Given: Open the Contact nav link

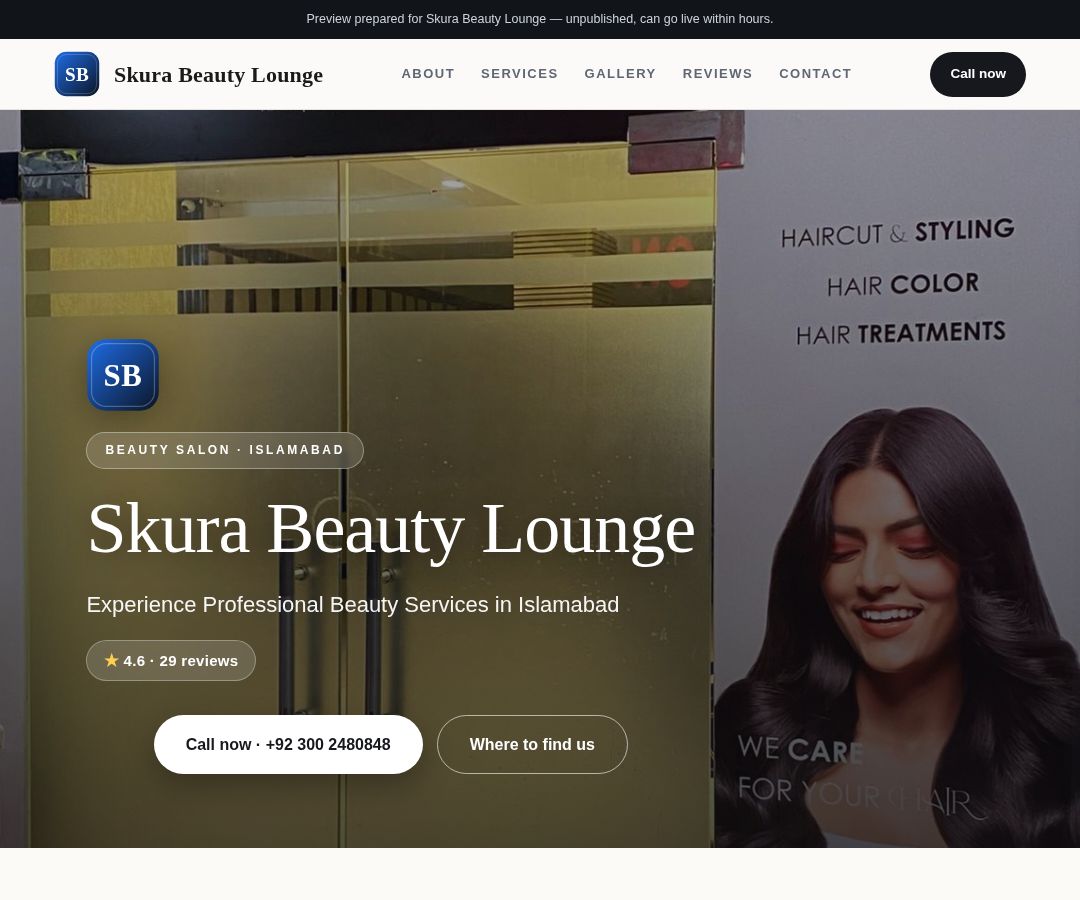Looking at the screenshot, I should pos(815,74).
